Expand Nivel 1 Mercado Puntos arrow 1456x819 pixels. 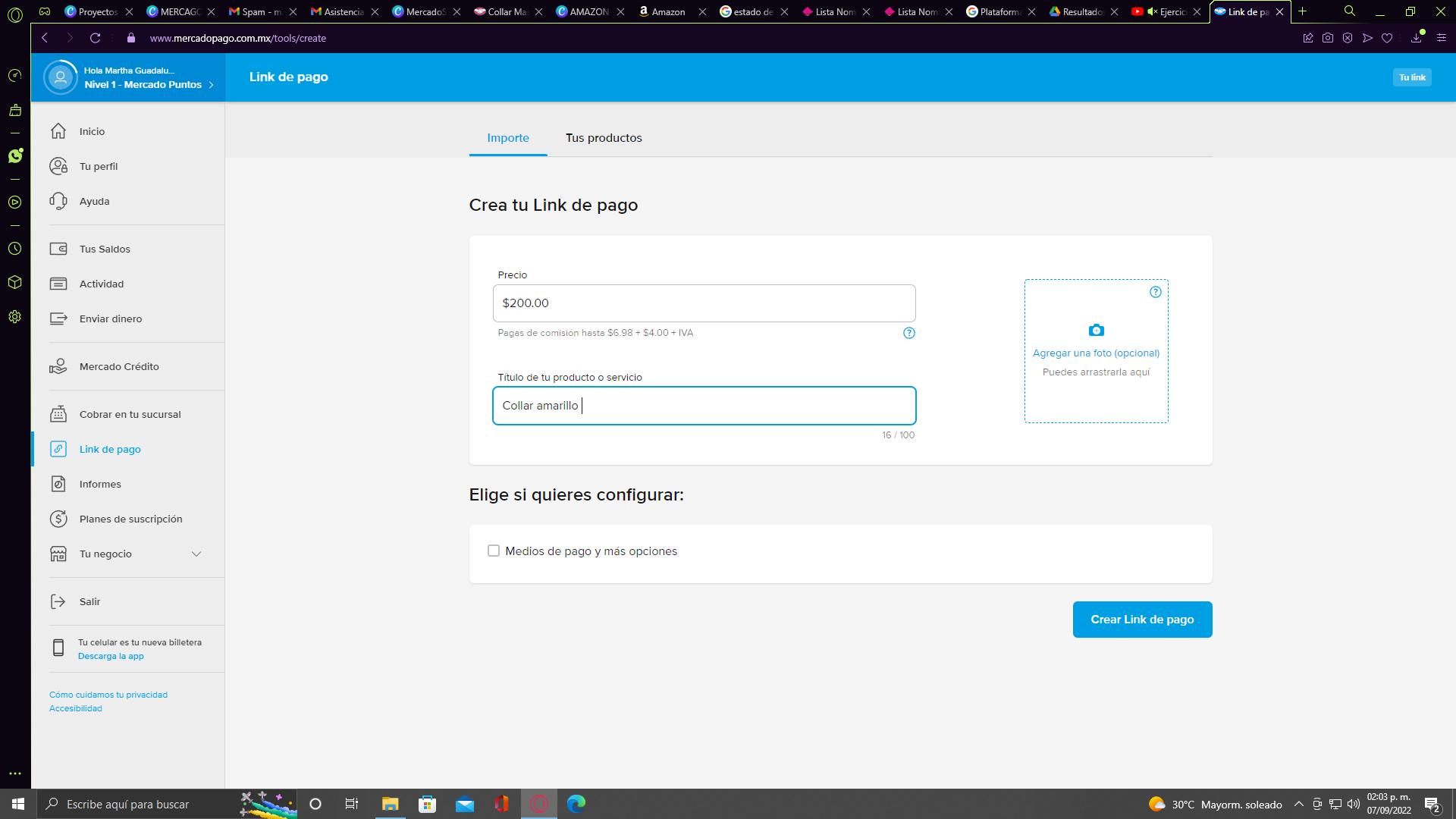click(211, 85)
